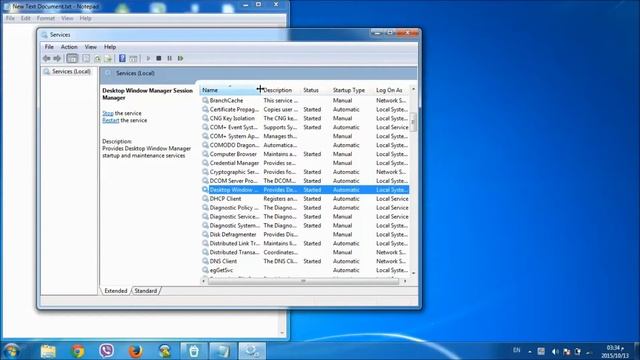This screenshot has width=640, height=360.
Task: Select the DCOM Server Process Launcher row
Action: pos(305,181)
